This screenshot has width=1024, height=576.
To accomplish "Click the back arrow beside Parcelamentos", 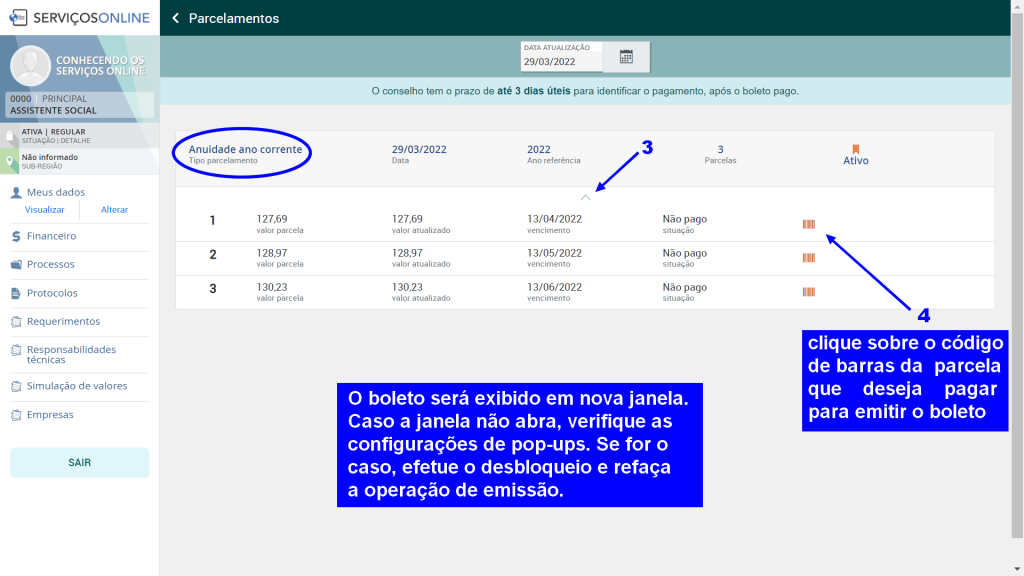I will [176, 18].
